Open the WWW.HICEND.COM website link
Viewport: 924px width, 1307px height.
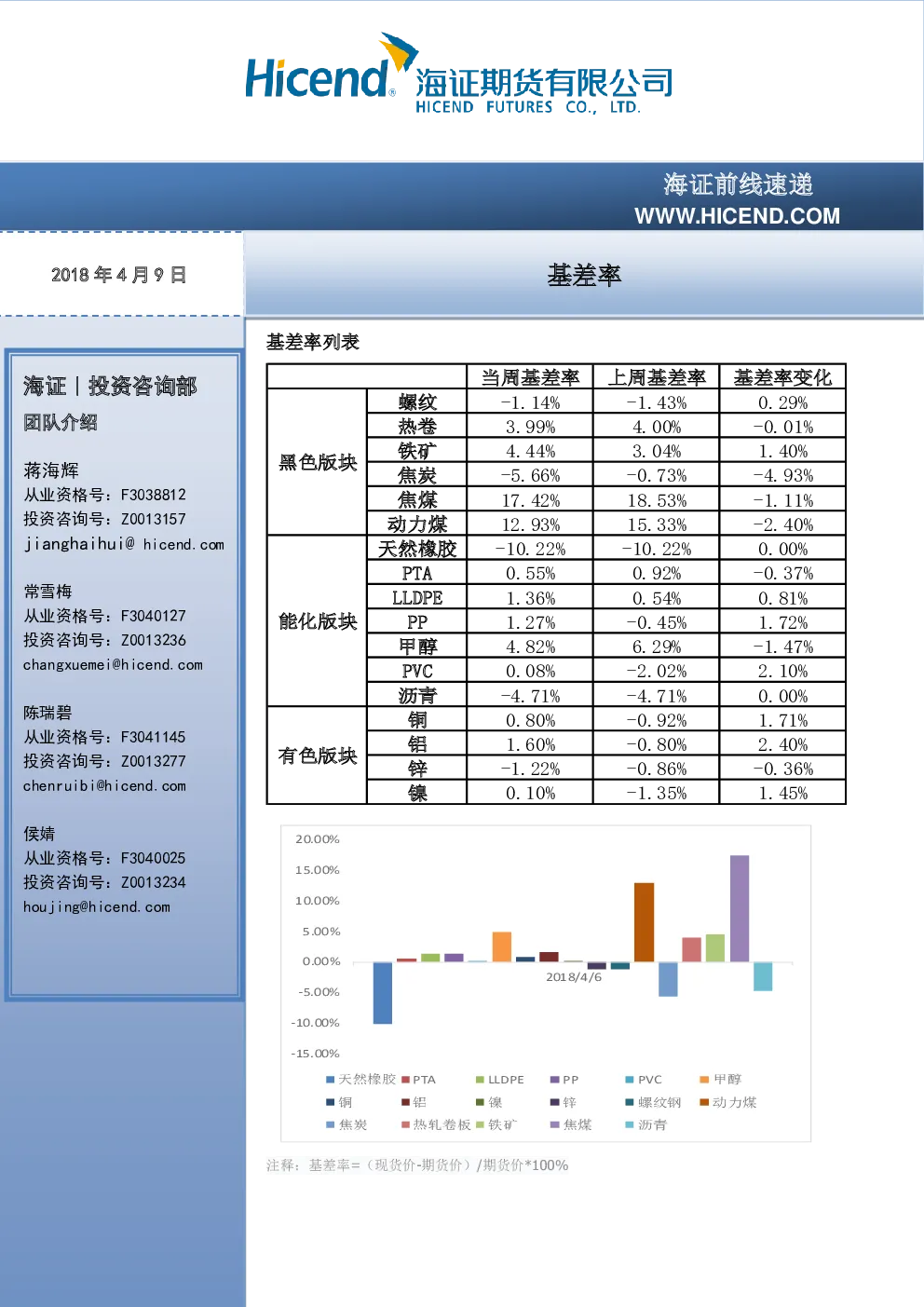(737, 216)
